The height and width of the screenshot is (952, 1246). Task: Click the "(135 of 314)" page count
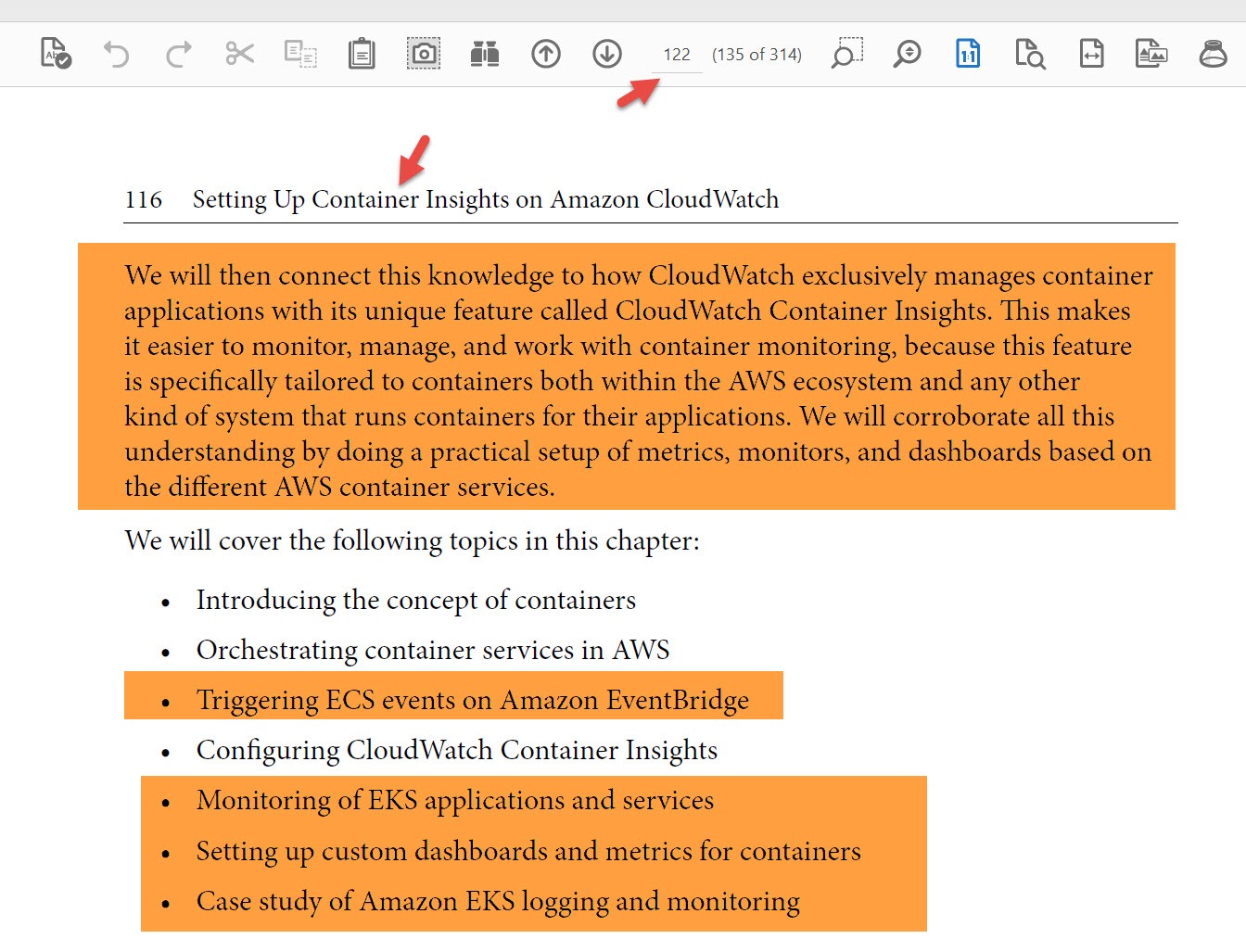pos(756,55)
